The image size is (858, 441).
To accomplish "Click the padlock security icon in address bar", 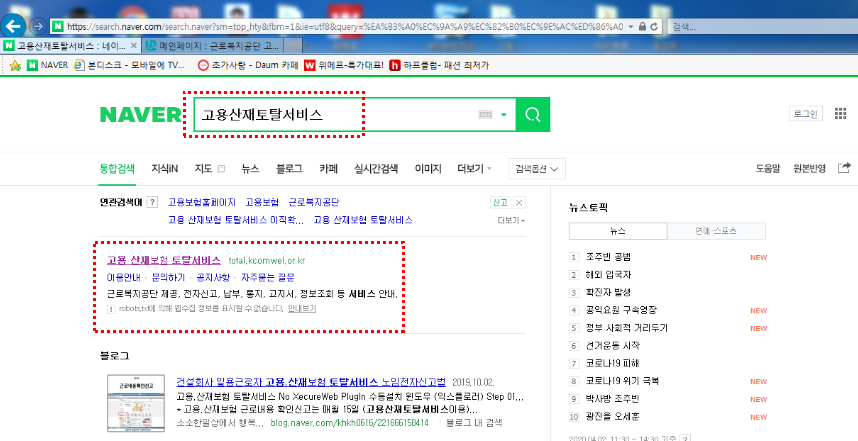I will tap(643, 26).
